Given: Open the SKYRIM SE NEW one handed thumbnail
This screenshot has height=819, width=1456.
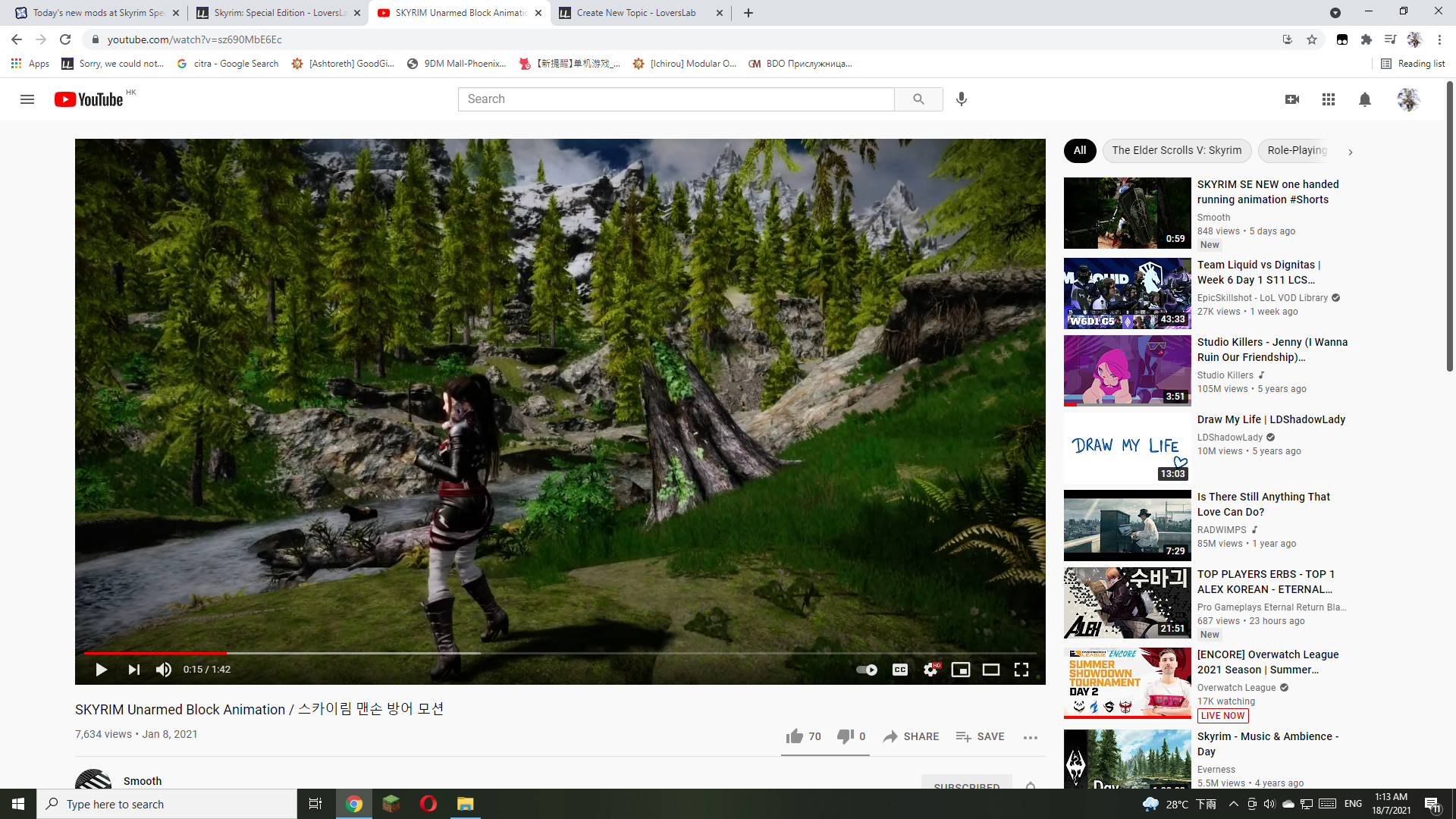Looking at the screenshot, I should [1127, 213].
